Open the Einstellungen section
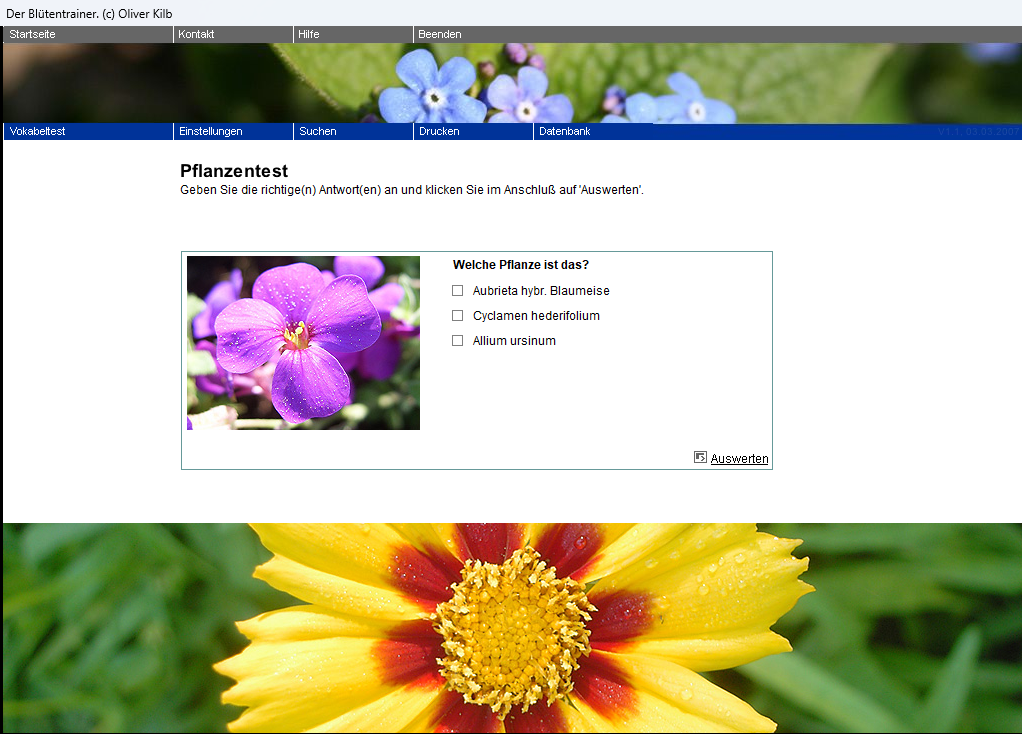The height and width of the screenshot is (734, 1022). (x=210, y=131)
